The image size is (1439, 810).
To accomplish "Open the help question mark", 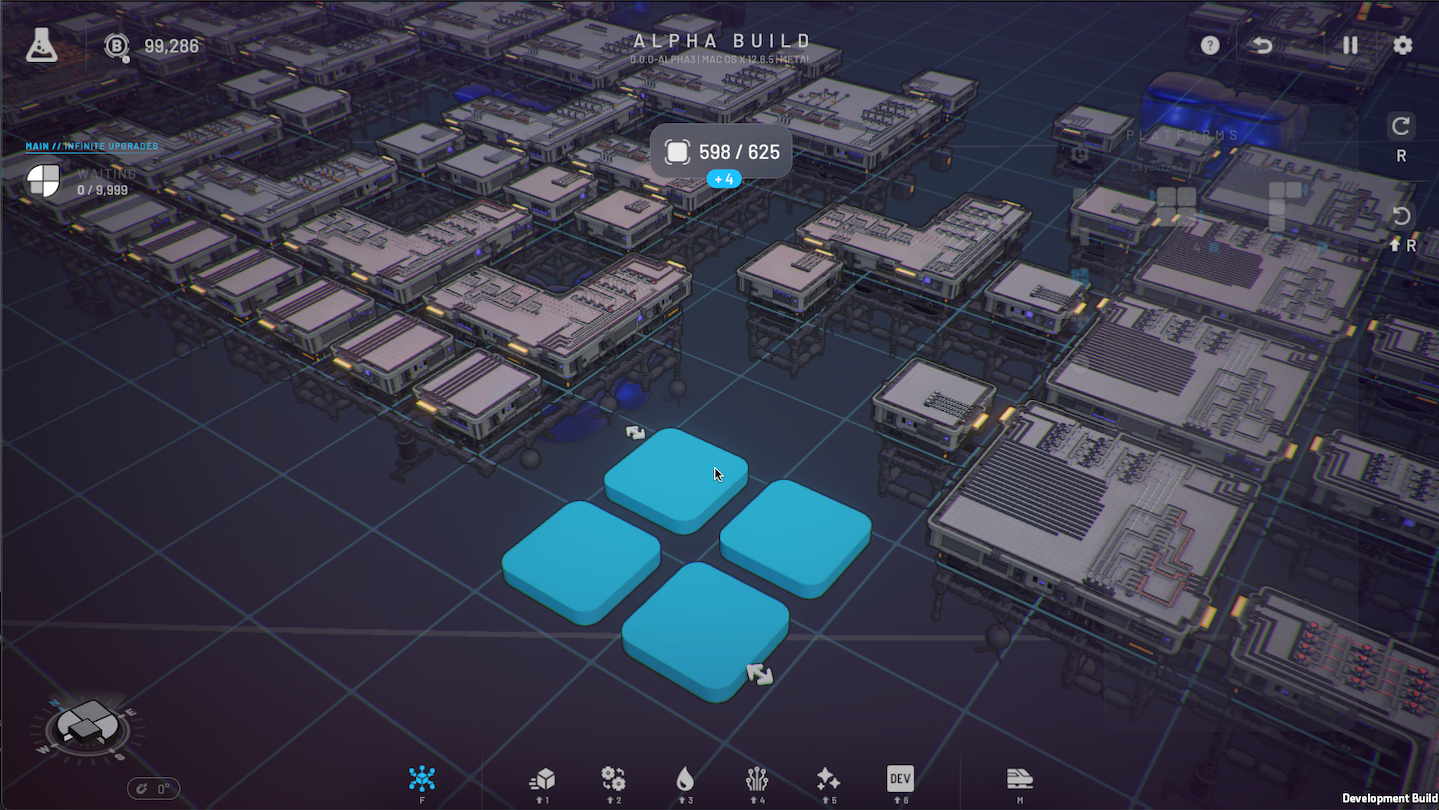I will 1210,45.
